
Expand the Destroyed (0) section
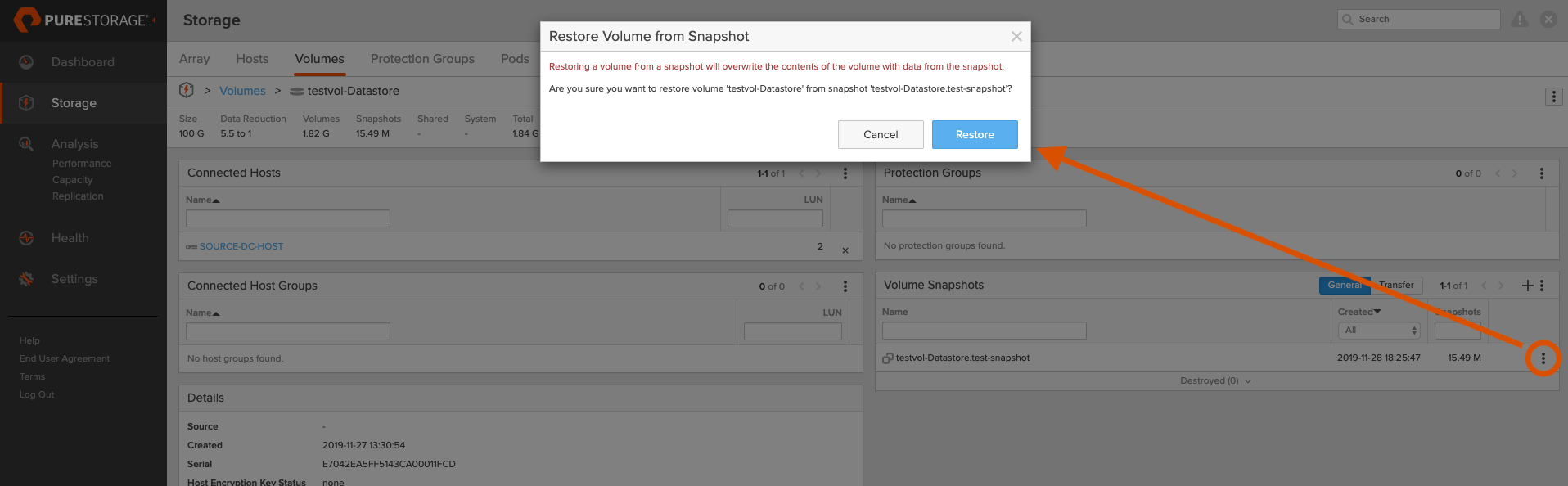click(x=1215, y=381)
